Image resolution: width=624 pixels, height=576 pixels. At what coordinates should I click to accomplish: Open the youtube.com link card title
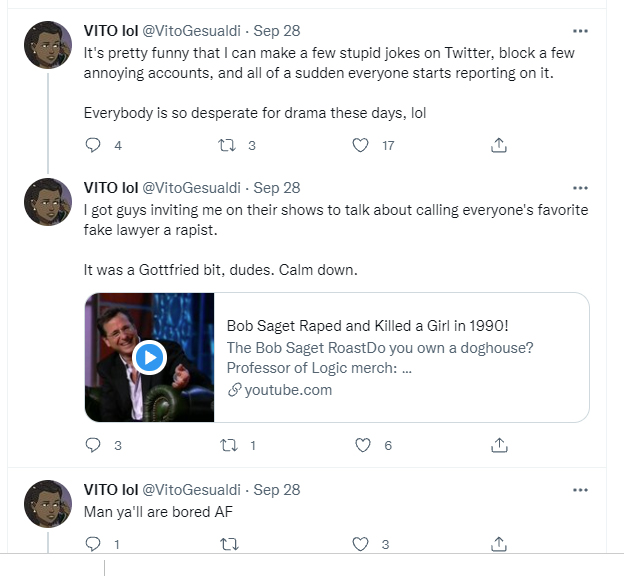click(x=368, y=325)
